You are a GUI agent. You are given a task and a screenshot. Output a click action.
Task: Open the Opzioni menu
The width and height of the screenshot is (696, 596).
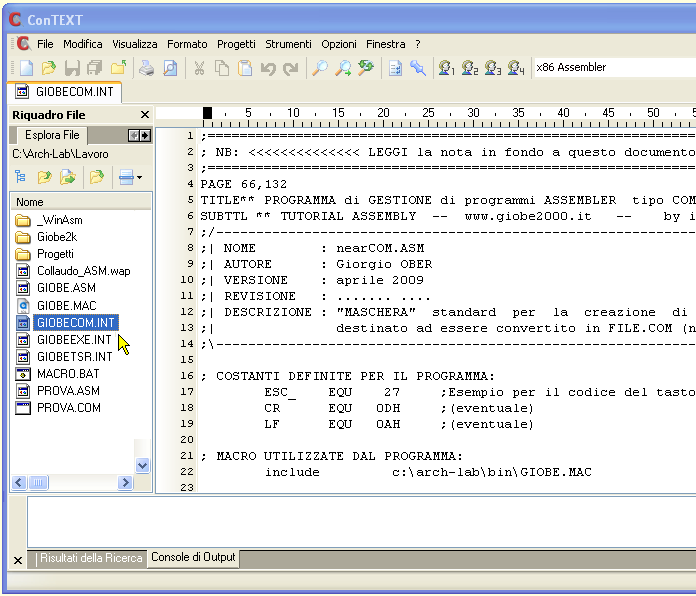339,44
